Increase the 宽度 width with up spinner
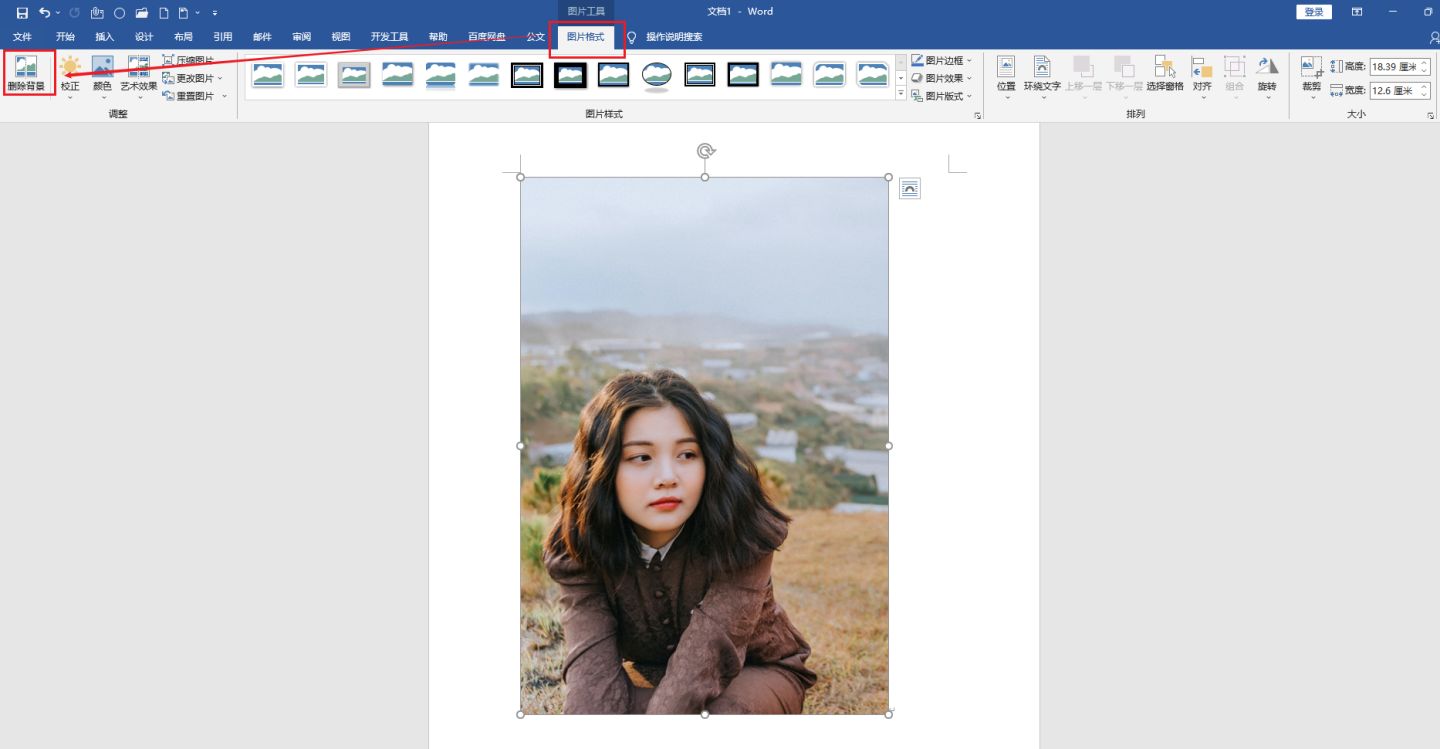This screenshot has height=749, width=1440. click(1424, 86)
